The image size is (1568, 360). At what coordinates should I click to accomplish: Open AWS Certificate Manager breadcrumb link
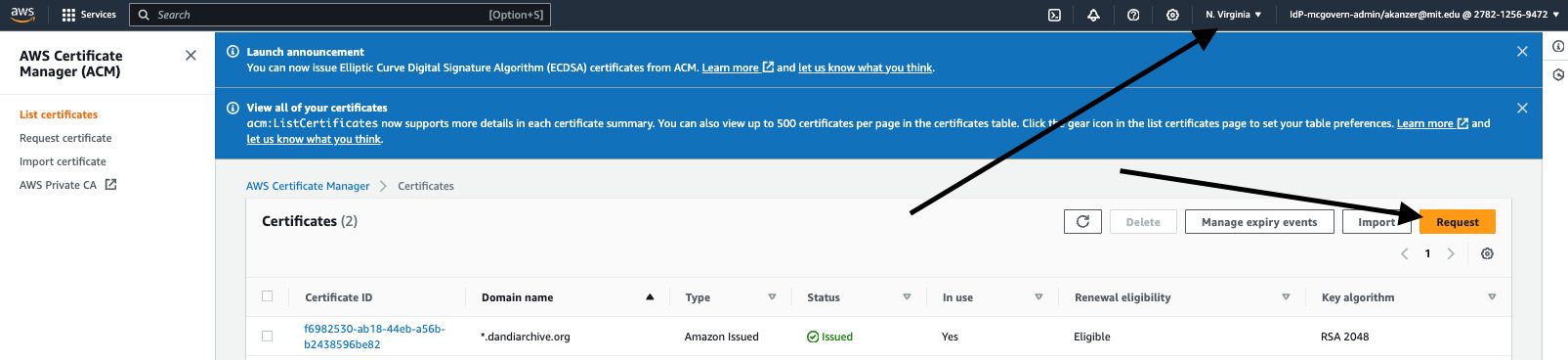[308, 186]
